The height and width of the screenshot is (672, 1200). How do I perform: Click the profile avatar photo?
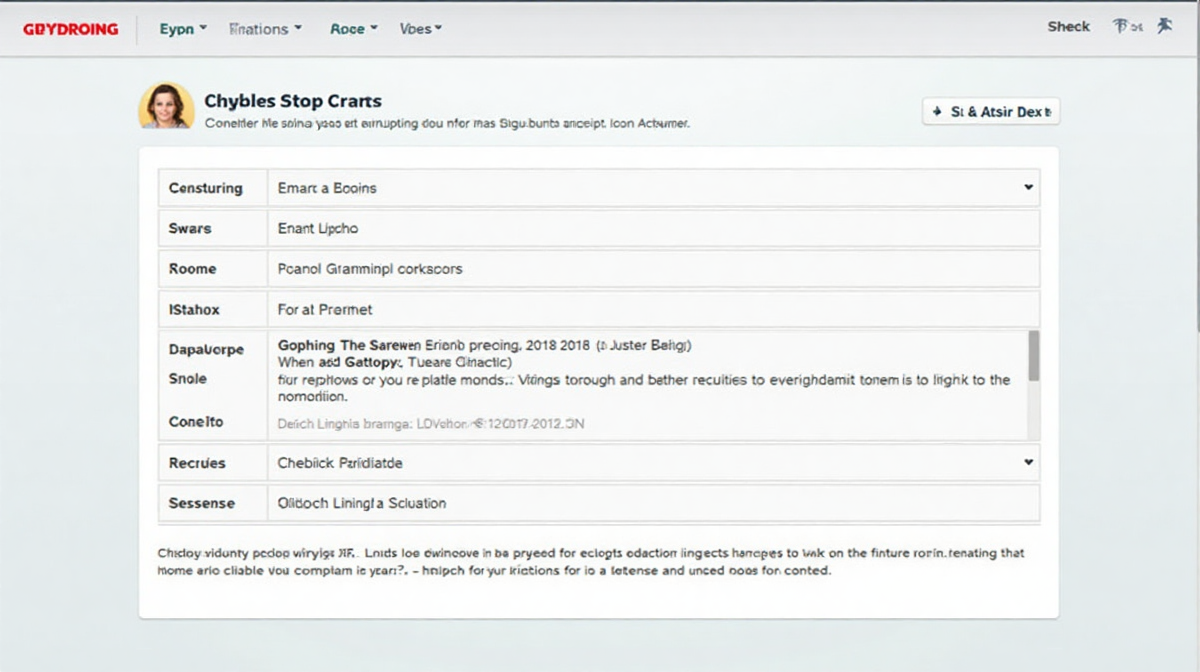click(166, 106)
